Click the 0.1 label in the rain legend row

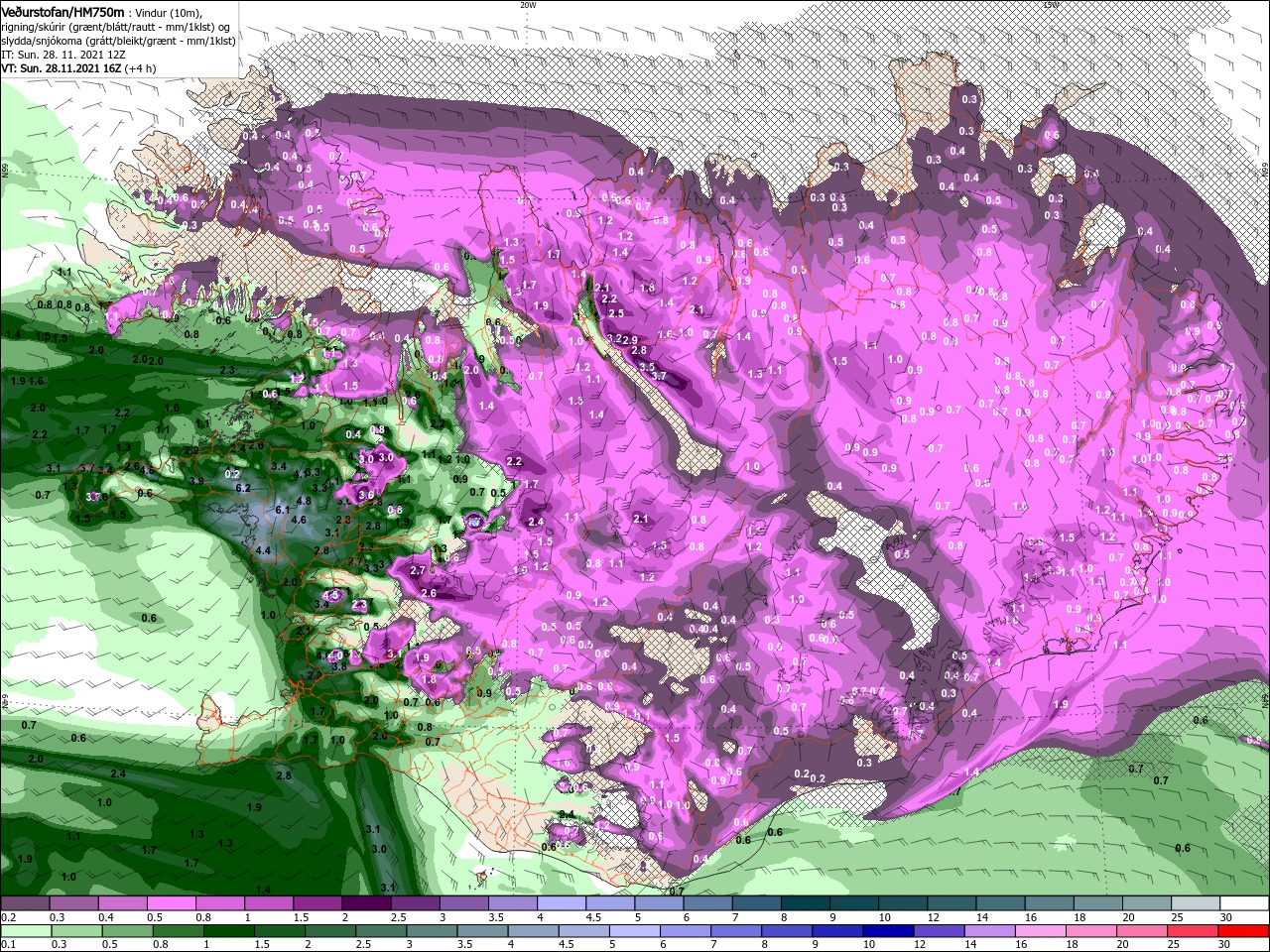pos(9,944)
